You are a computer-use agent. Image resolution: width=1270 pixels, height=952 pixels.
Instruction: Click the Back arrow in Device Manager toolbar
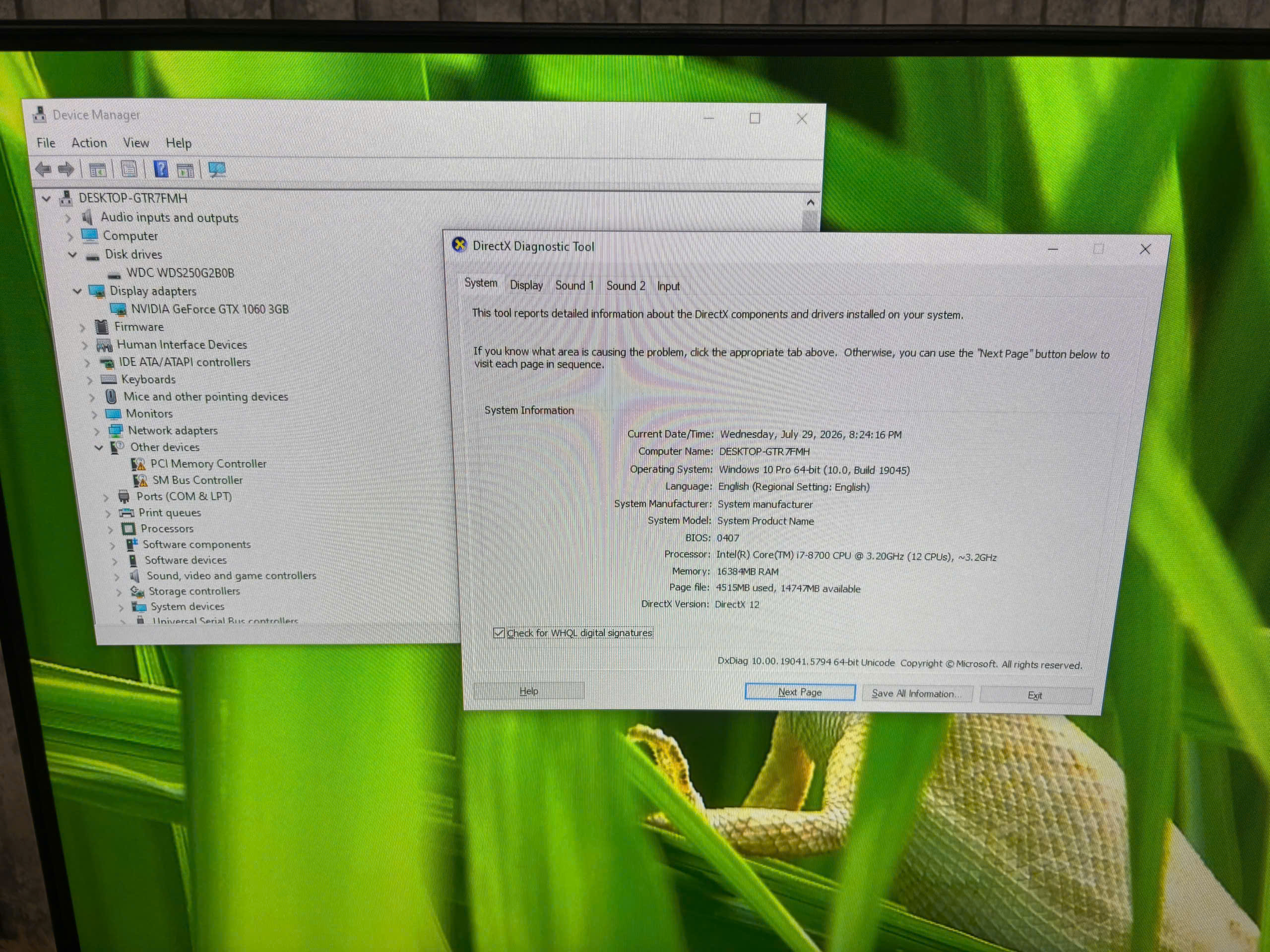43,169
